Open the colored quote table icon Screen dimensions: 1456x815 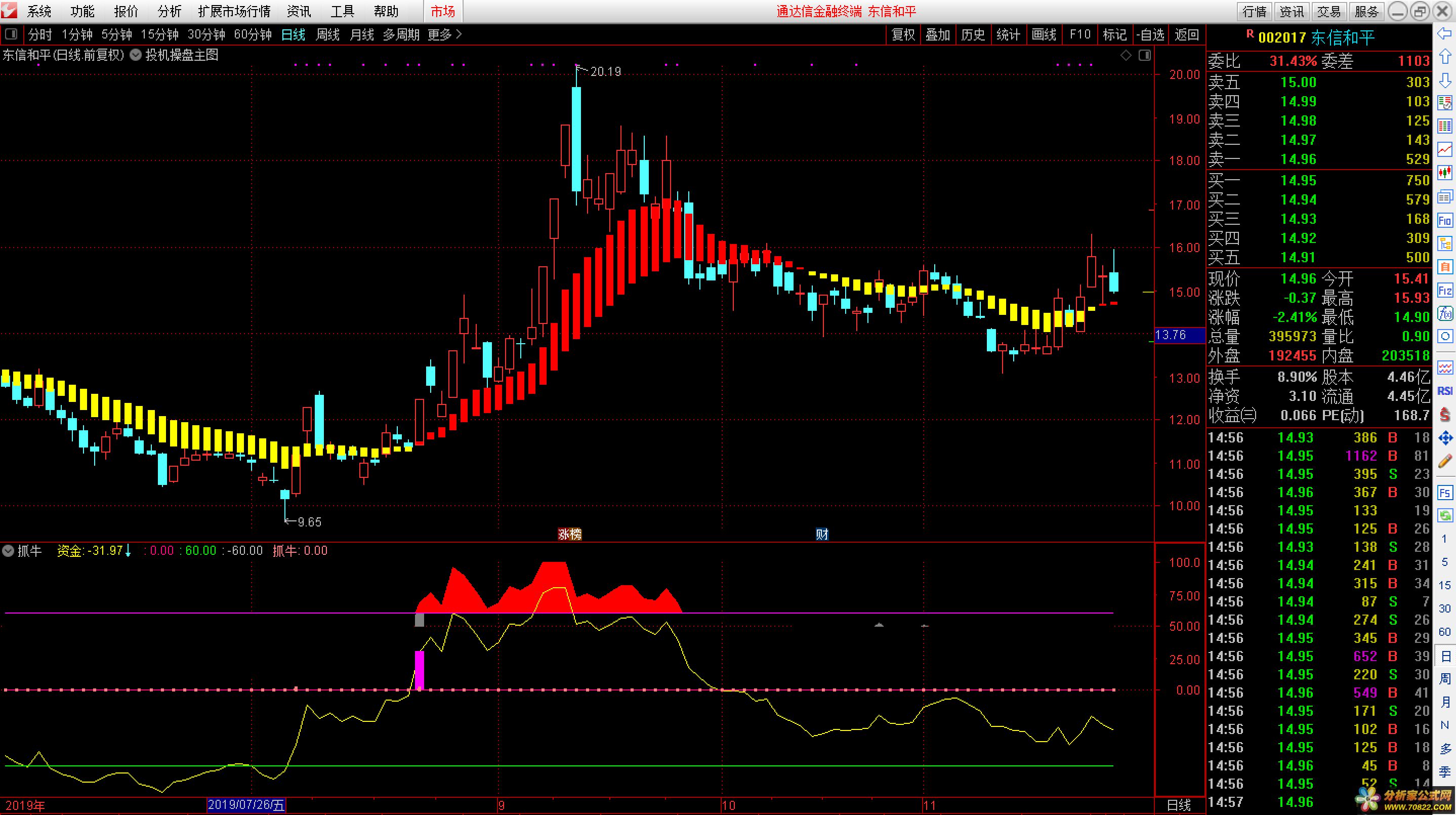pos(1445,126)
